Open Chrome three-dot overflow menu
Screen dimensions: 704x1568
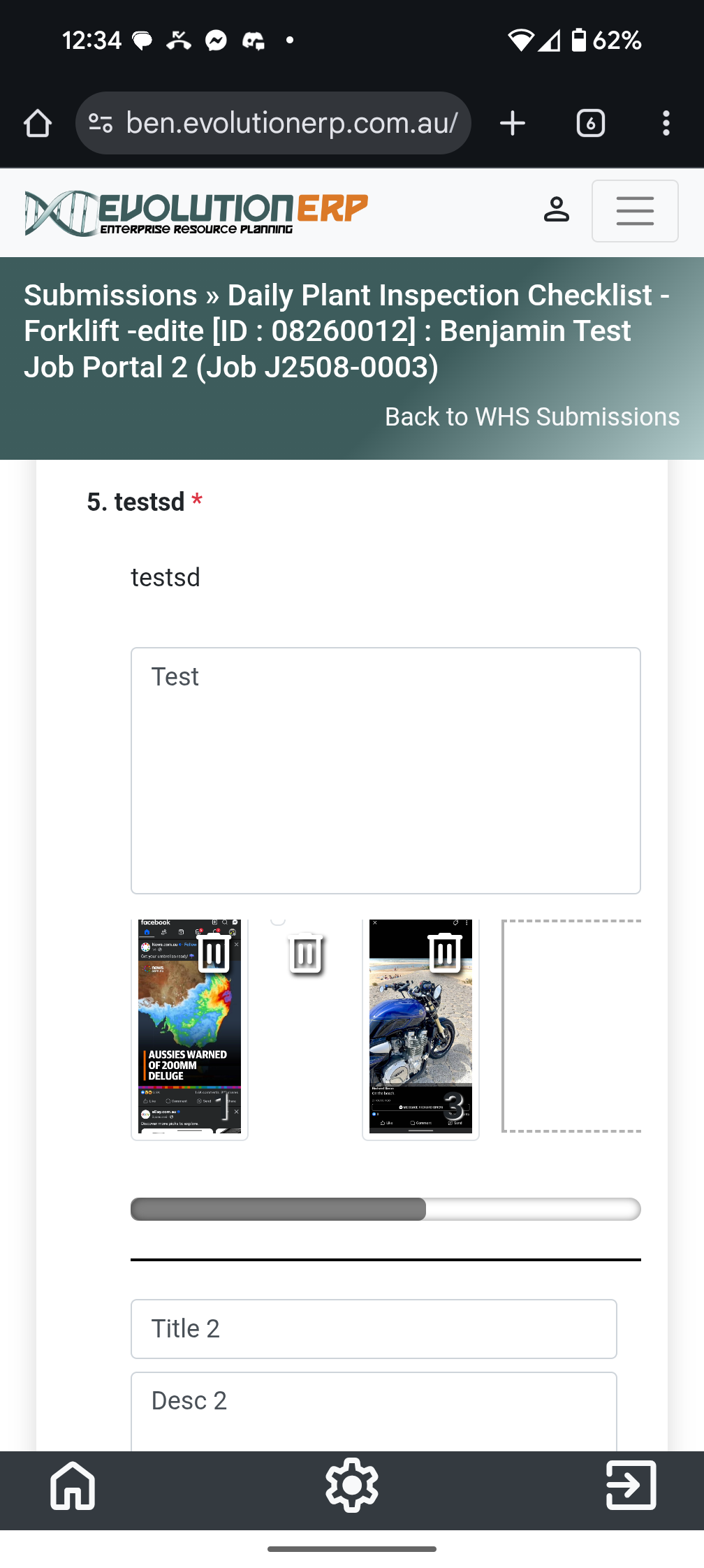[x=666, y=124]
